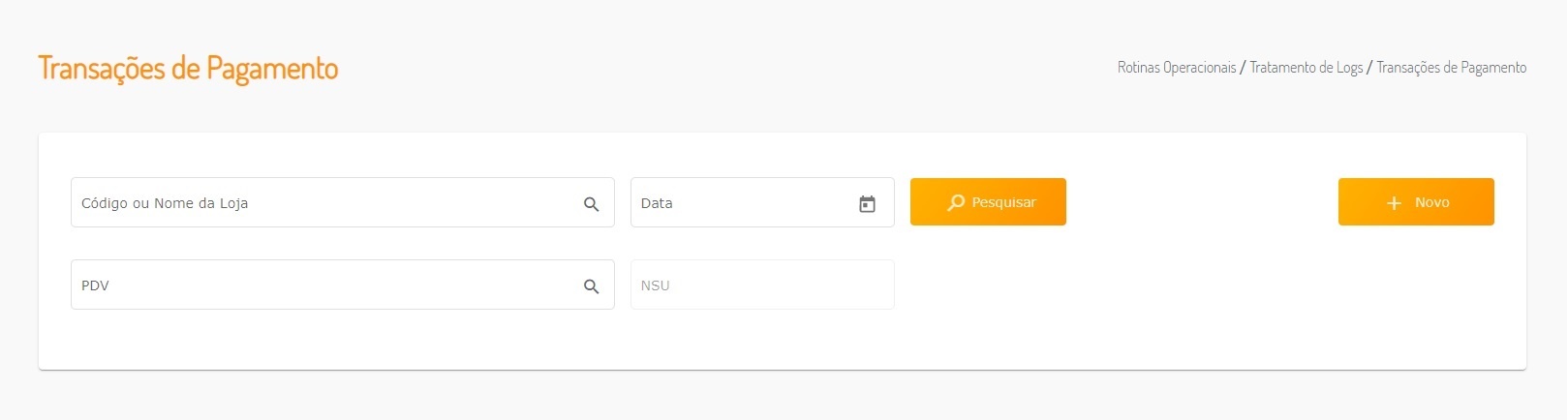The width and height of the screenshot is (1568, 420).
Task: Open Tratamento de Logs breadcrumb link
Action: tap(1306, 68)
